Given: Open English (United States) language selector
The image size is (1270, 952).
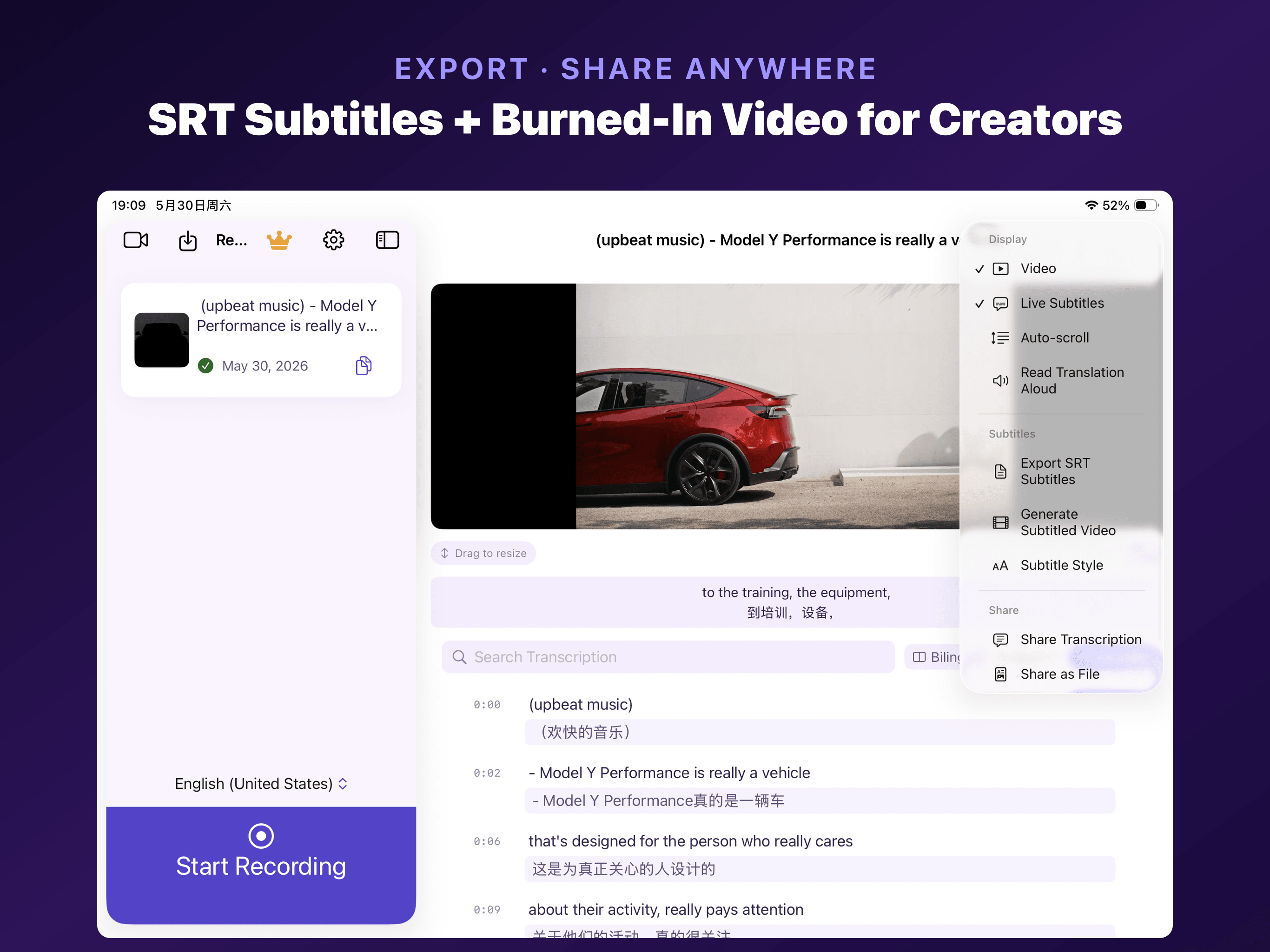Looking at the screenshot, I should 261,784.
